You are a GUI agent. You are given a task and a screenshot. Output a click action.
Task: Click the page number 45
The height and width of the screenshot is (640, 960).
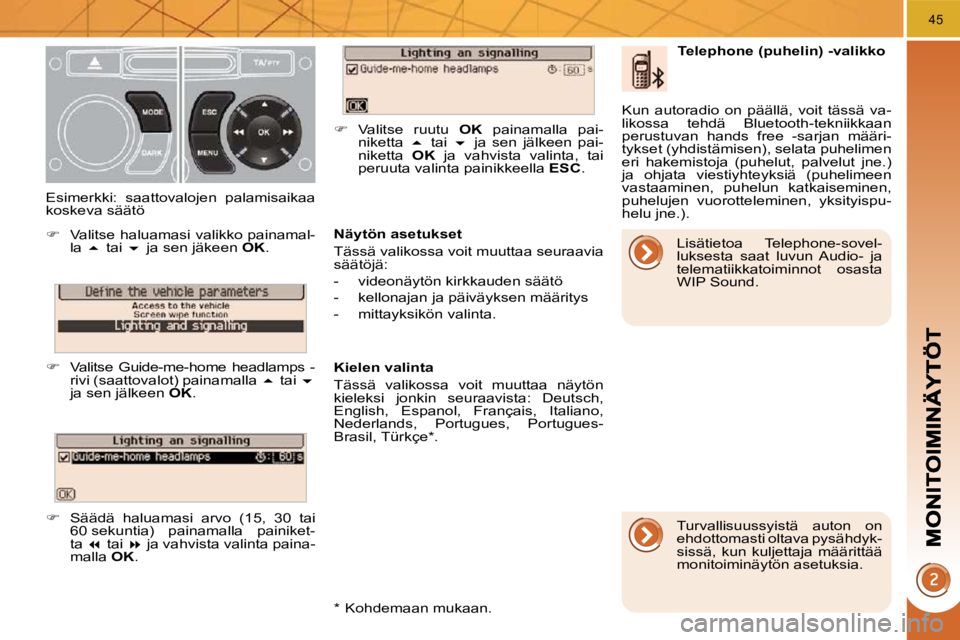coord(935,20)
